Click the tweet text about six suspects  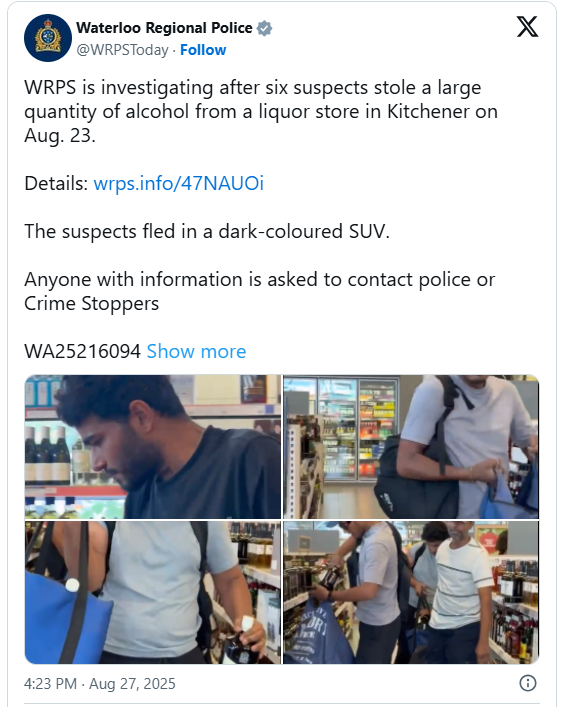pos(261,111)
